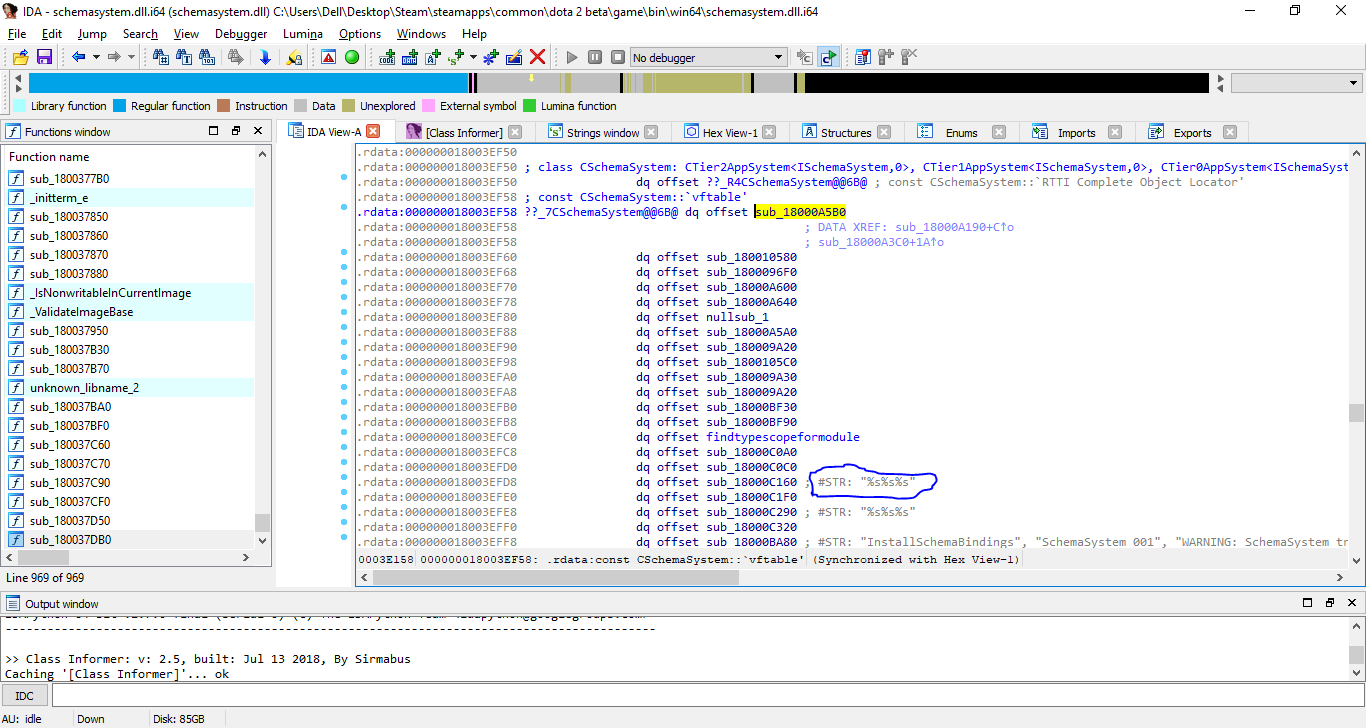
Task: Click the create code icon
Action: tap(387, 57)
